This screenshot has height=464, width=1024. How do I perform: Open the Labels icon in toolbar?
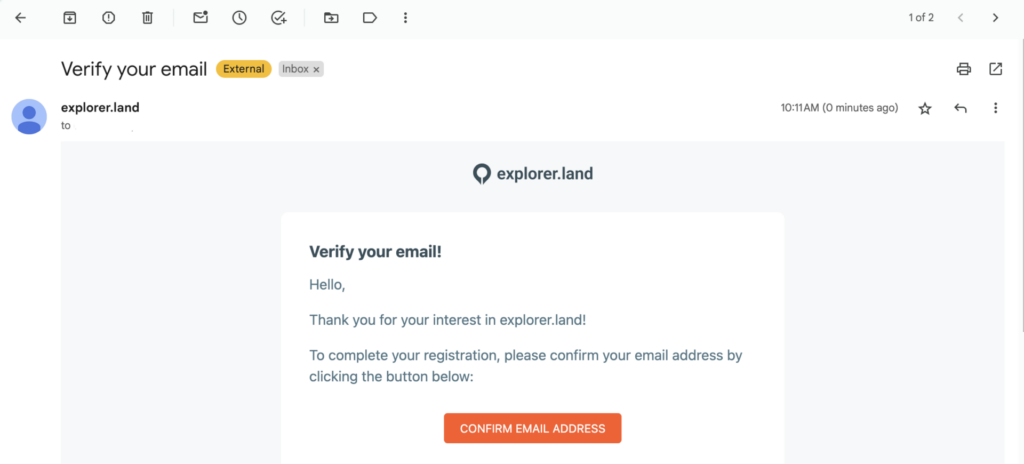pos(369,18)
